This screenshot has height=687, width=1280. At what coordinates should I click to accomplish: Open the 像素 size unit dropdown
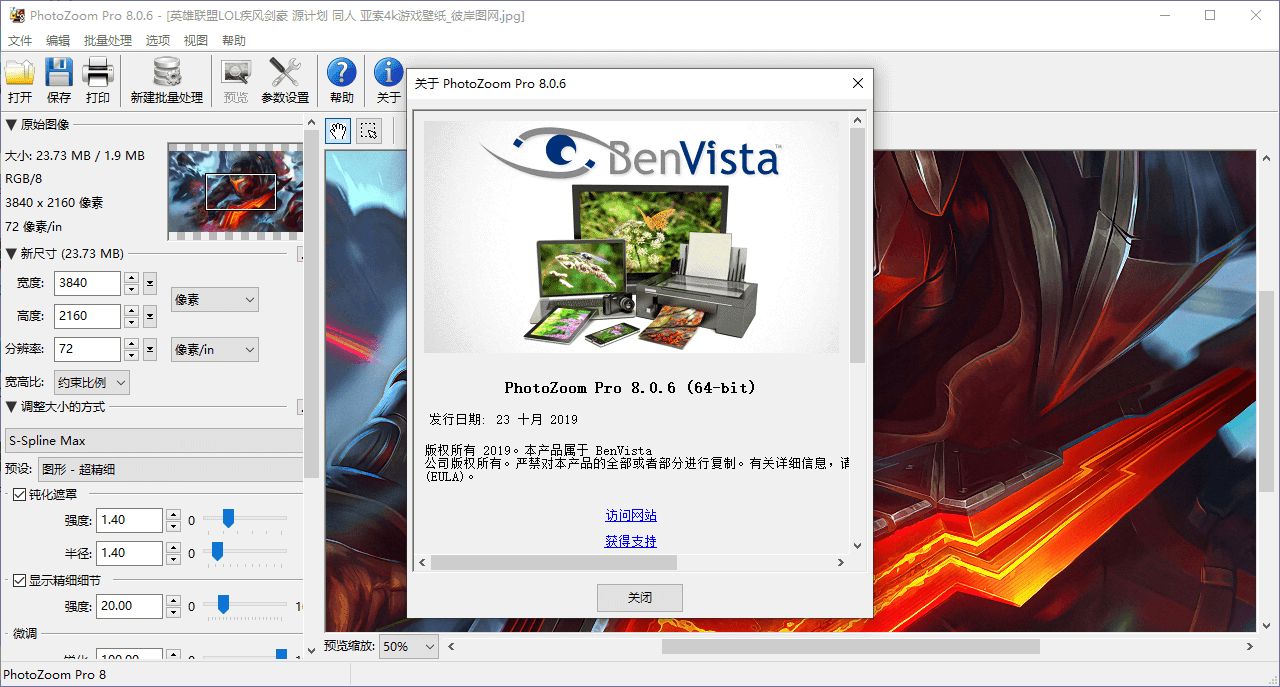pos(215,299)
